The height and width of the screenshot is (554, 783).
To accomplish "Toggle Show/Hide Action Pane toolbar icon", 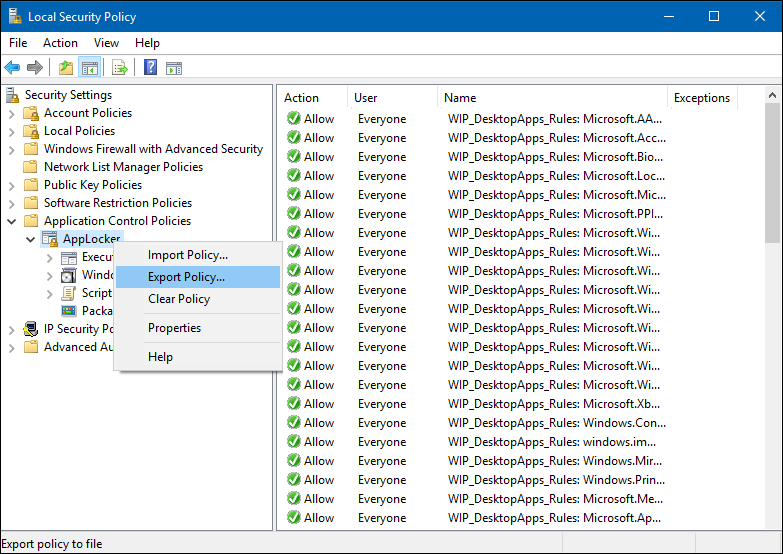I will [174, 68].
